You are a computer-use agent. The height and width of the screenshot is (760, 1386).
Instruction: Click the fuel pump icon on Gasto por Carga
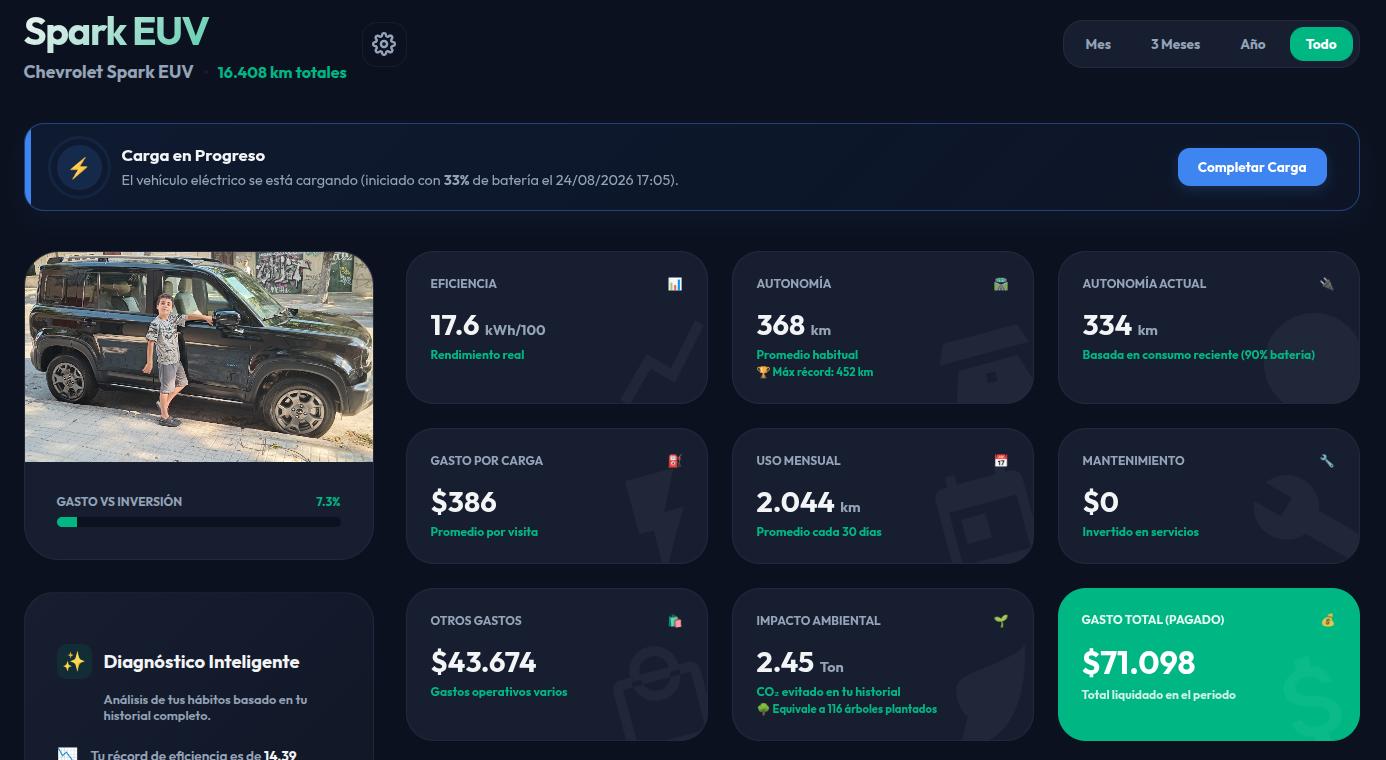pyautogui.click(x=675, y=461)
